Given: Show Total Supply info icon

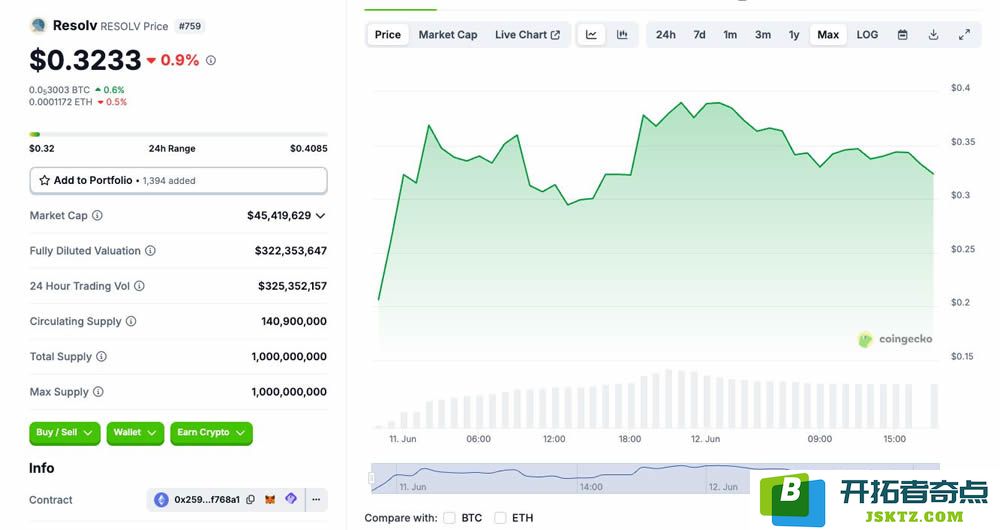Looking at the screenshot, I should (101, 356).
